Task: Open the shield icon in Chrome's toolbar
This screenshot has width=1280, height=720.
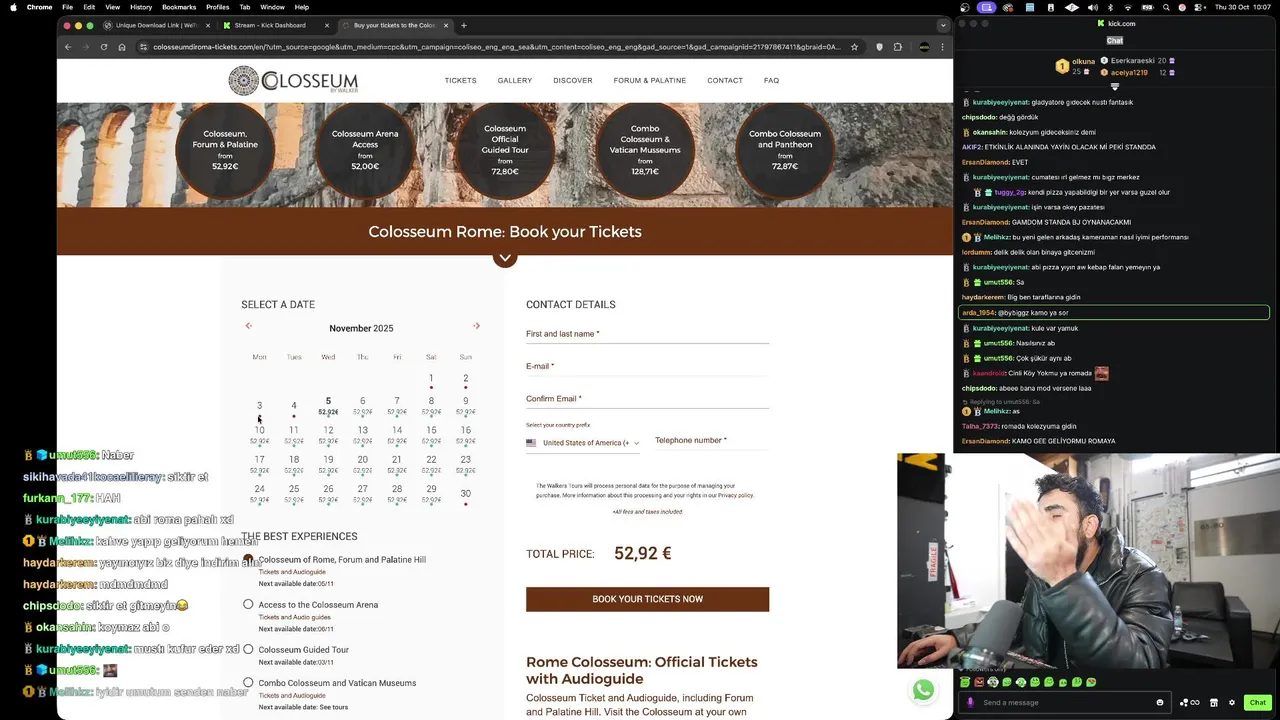Action: [879, 47]
